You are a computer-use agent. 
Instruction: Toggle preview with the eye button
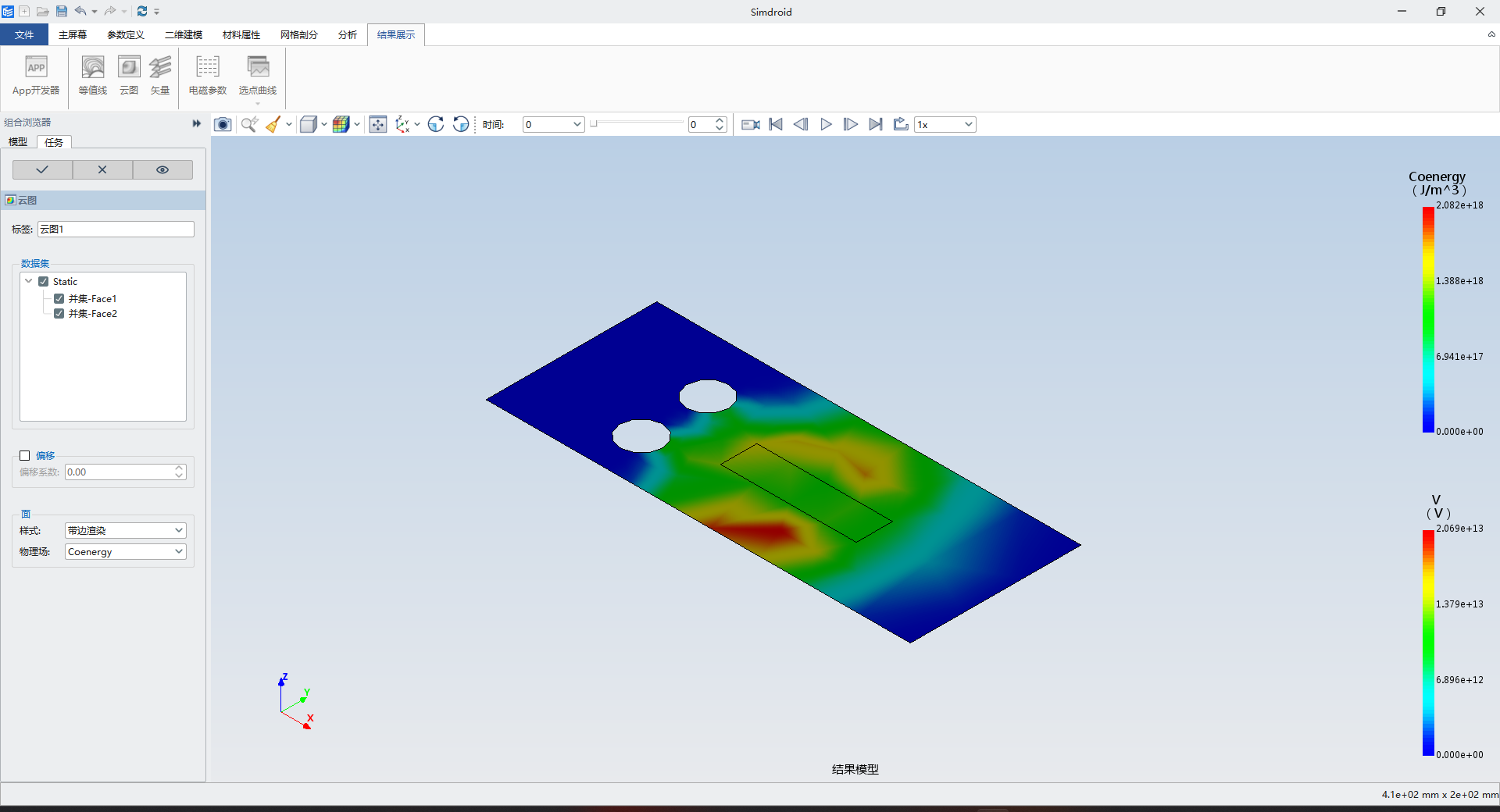click(x=162, y=169)
